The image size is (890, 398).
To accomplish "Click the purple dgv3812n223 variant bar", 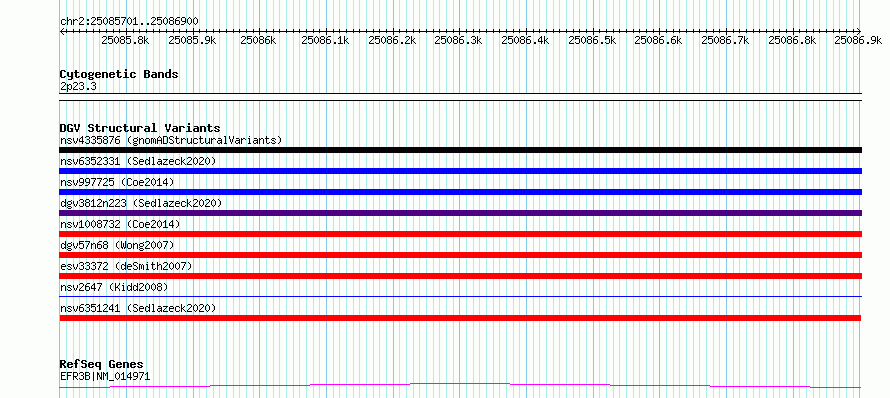I will click(x=461, y=213).
